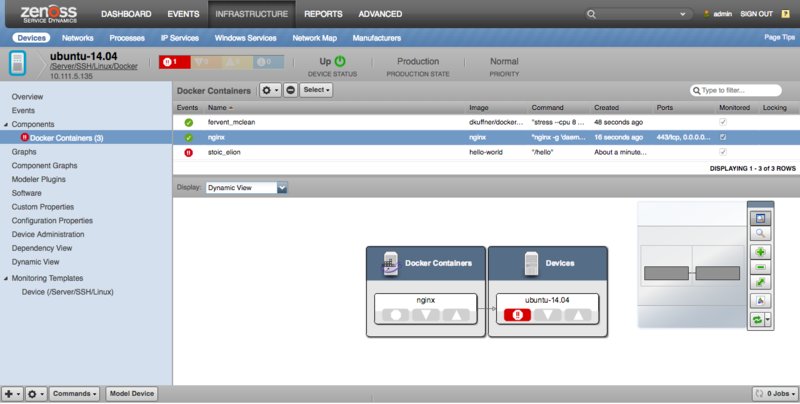Click the Type to filter field
The width and height of the screenshot is (800, 404).
736,90
